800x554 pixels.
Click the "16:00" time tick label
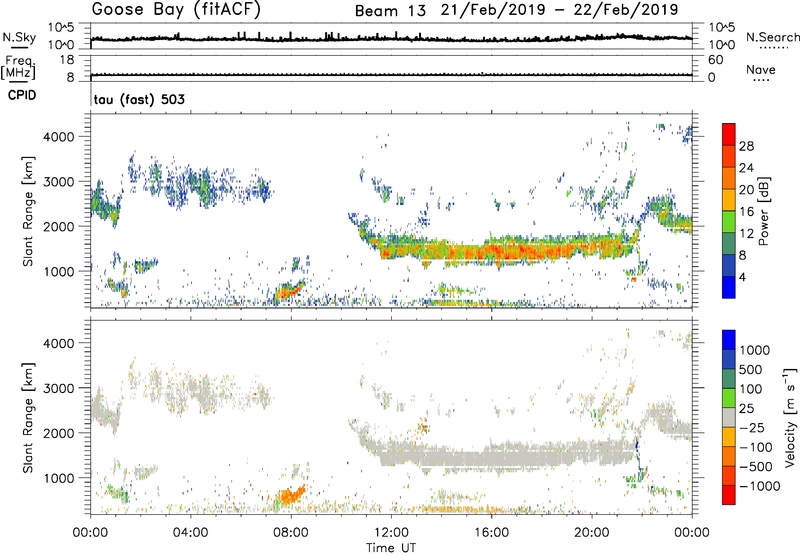491,533
